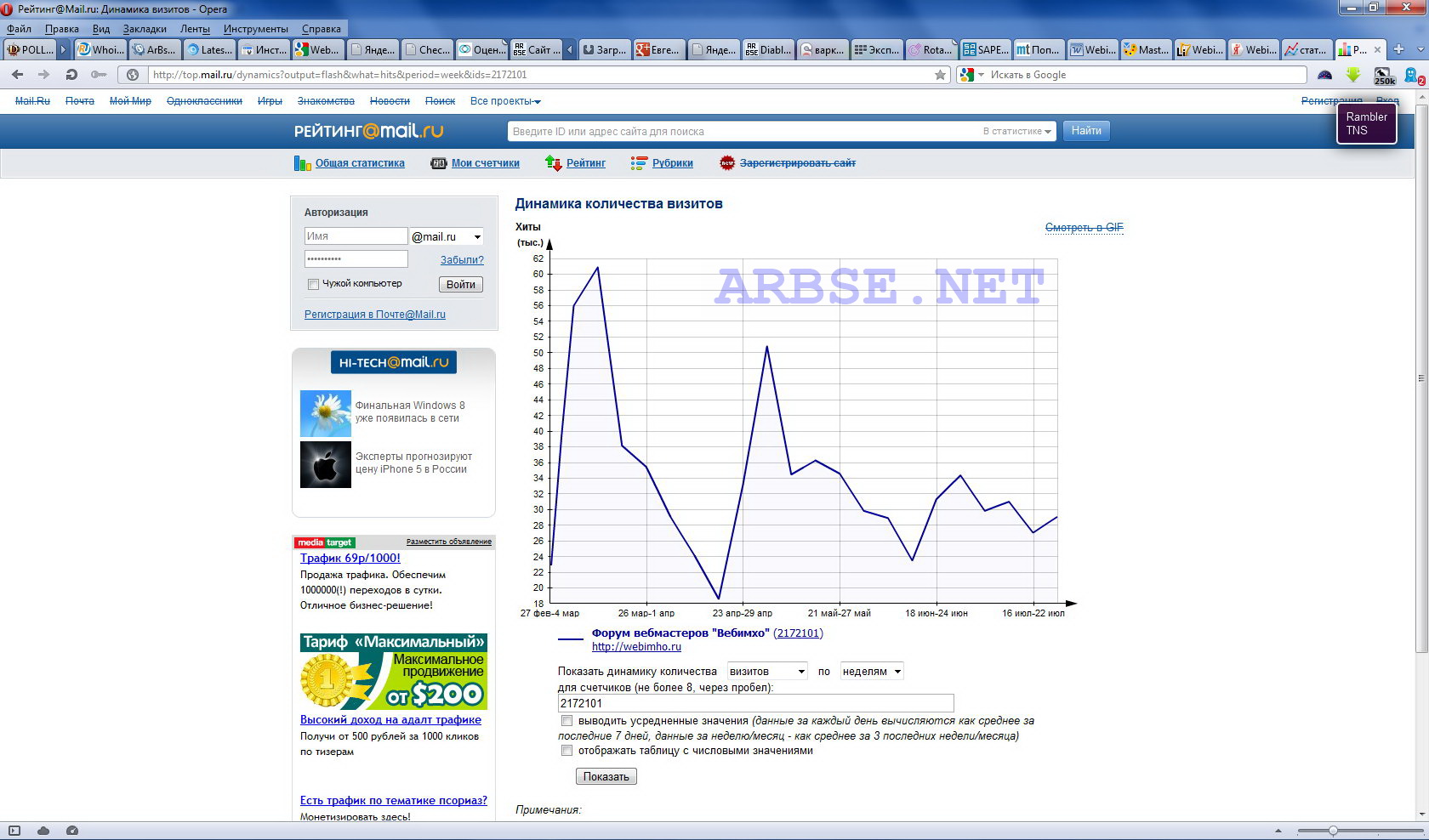Open the 250k extension icon
The width and height of the screenshot is (1429, 840).
(x=1384, y=76)
